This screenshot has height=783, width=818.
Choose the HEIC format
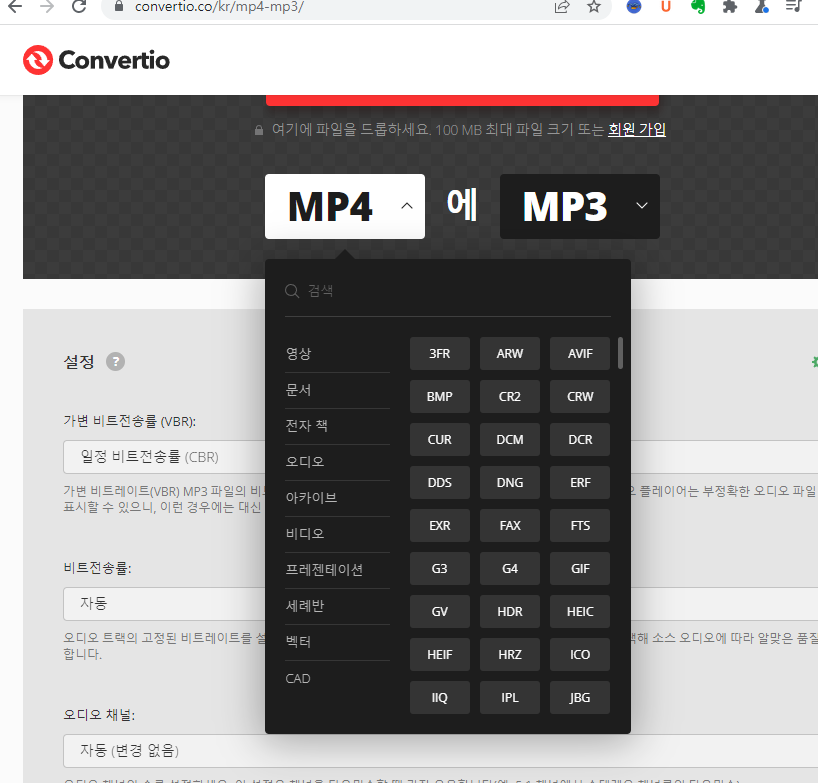[x=580, y=611]
